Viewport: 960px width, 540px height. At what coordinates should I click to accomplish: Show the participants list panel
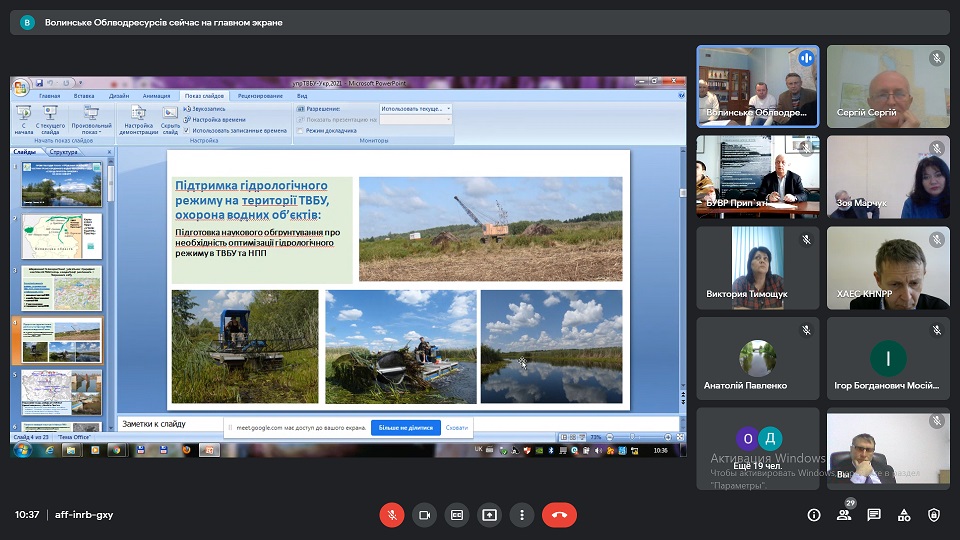coord(844,515)
